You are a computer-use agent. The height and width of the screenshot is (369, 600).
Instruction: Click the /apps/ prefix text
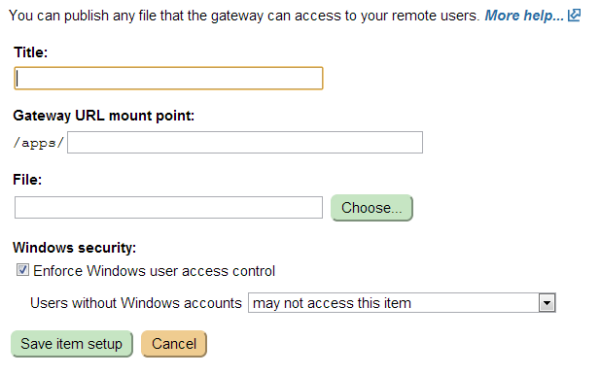coord(39,143)
